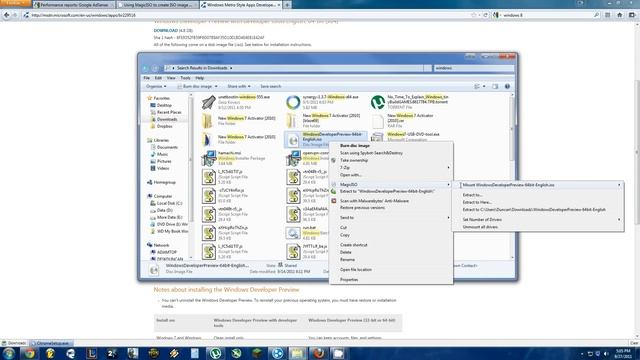
Task: Click the browser back arrow
Action: [x=7, y=15]
